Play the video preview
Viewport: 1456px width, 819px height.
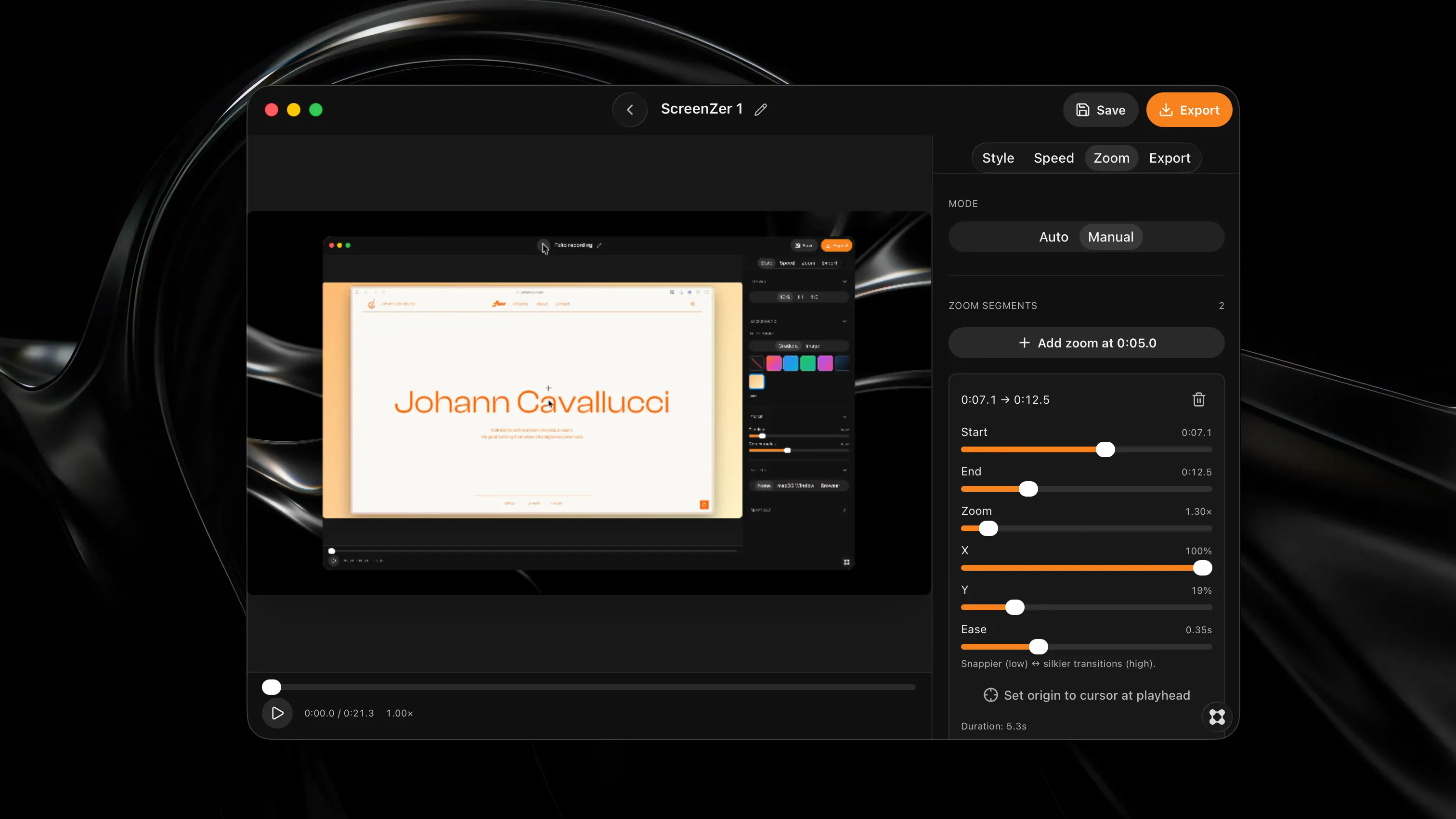[x=277, y=714]
